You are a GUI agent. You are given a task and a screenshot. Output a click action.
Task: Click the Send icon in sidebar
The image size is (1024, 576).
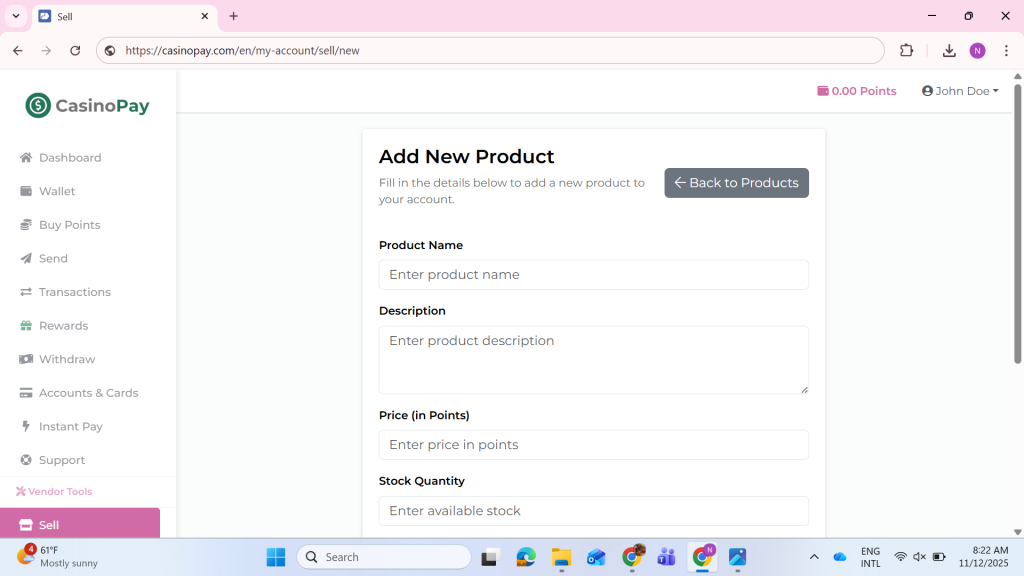click(x=27, y=258)
